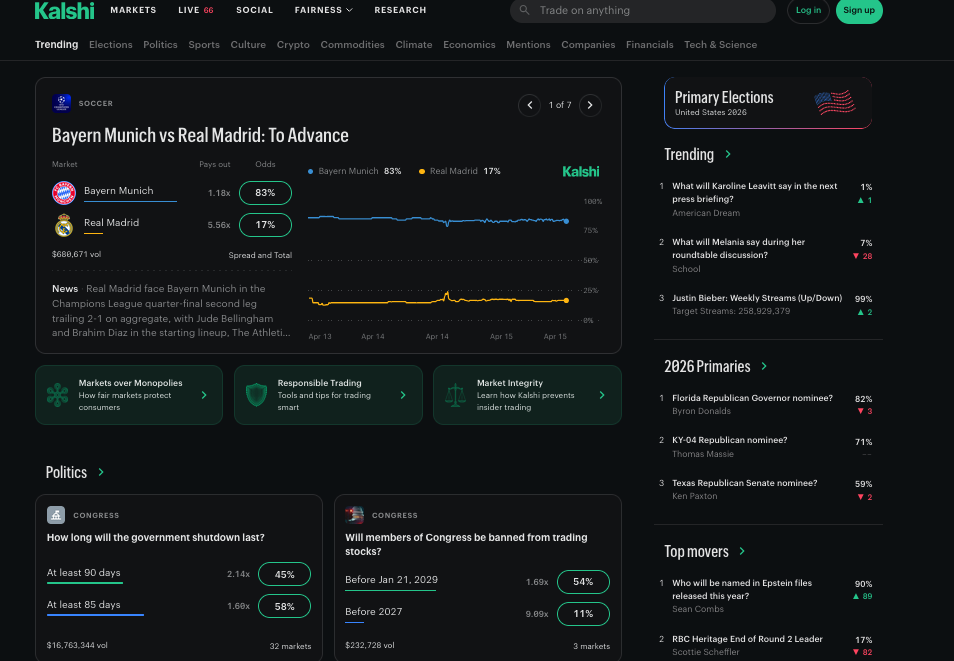Image resolution: width=954 pixels, height=661 pixels.
Task: Open the Fairness dropdown menu
Action: [324, 10]
